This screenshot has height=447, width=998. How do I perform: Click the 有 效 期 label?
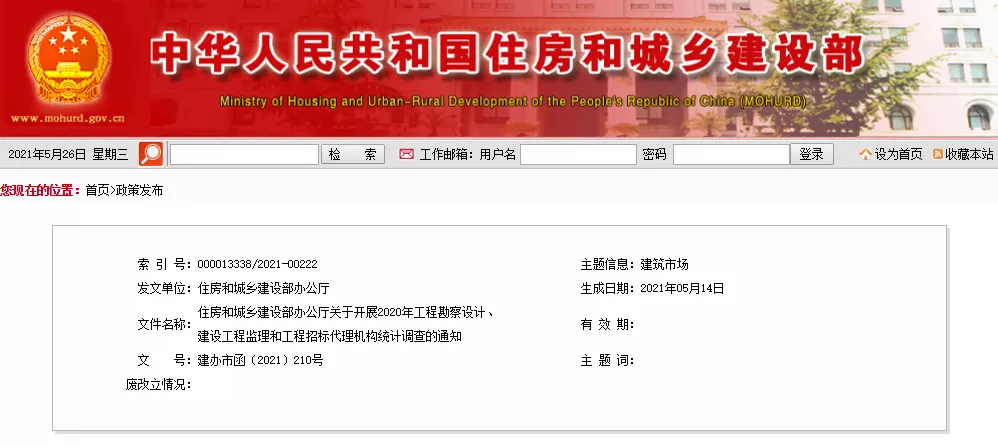[607, 325]
